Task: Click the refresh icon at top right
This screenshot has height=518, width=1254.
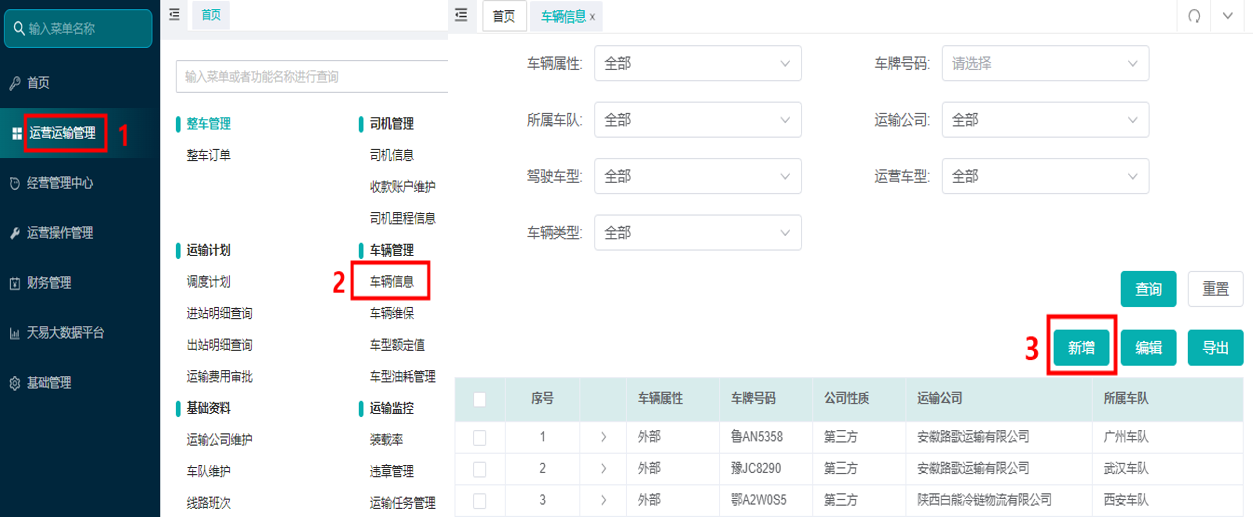Action: pyautogui.click(x=1194, y=16)
